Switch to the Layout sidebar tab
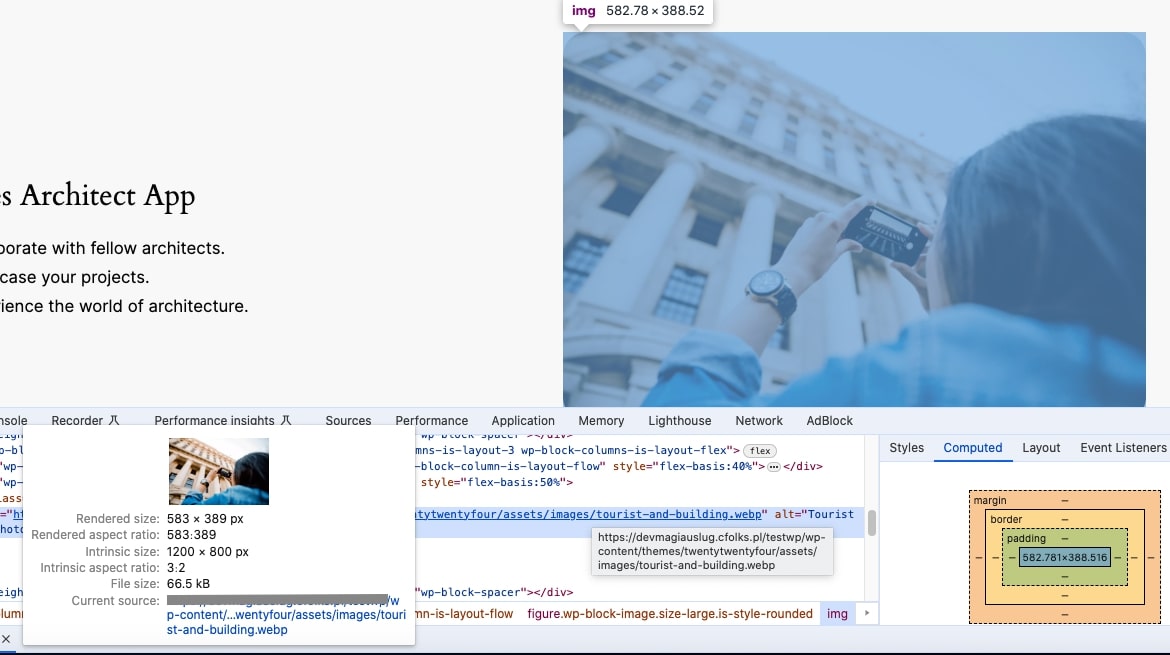The height and width of the screenshot is (655, 1170). coord(1040,448)
